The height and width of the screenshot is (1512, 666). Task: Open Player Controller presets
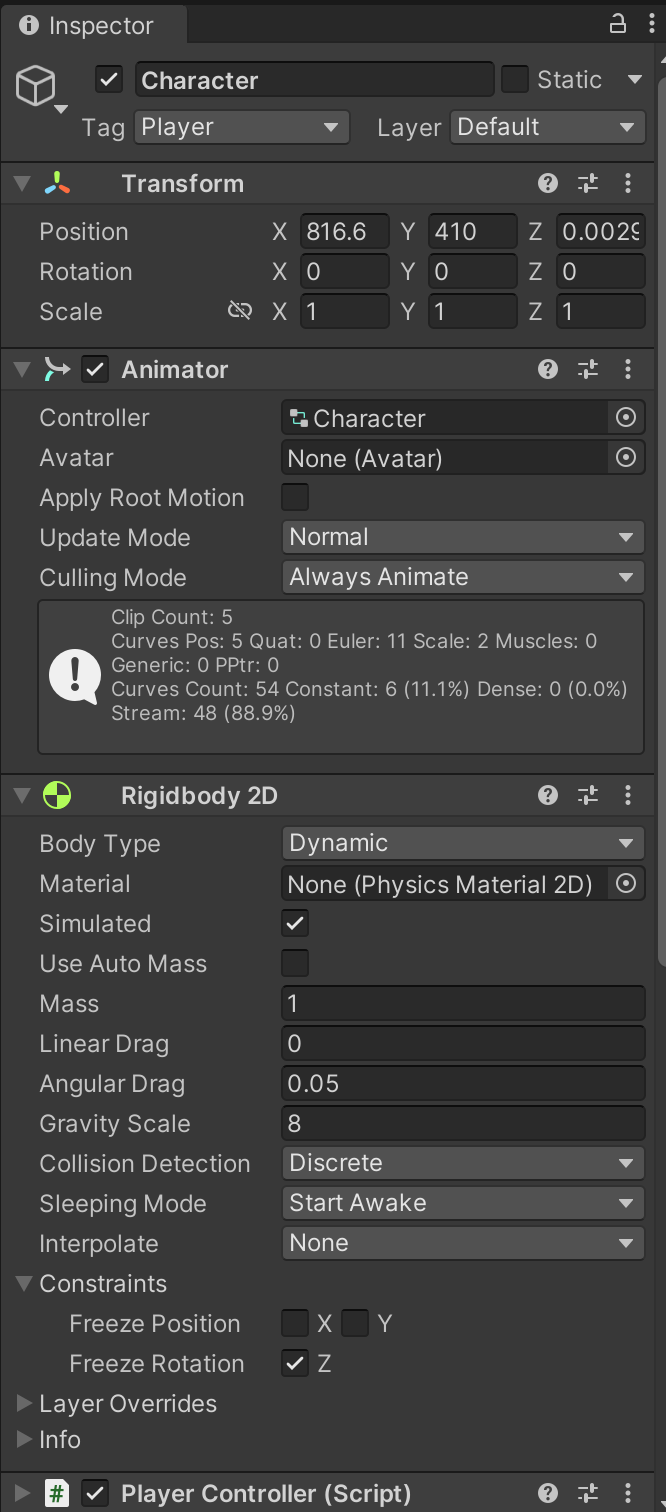pos(588,1493)
